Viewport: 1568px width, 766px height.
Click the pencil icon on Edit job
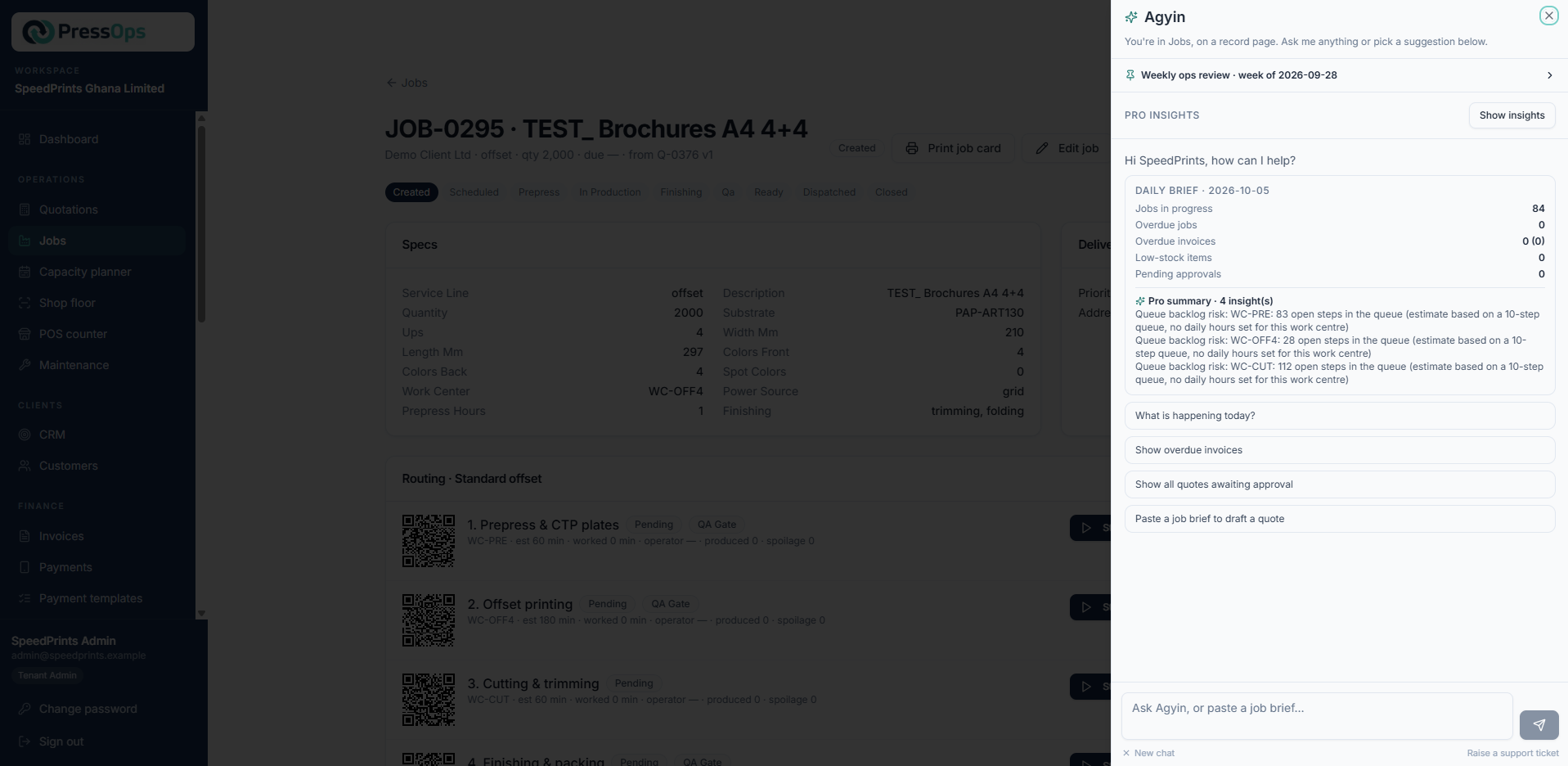[1042, 148]
